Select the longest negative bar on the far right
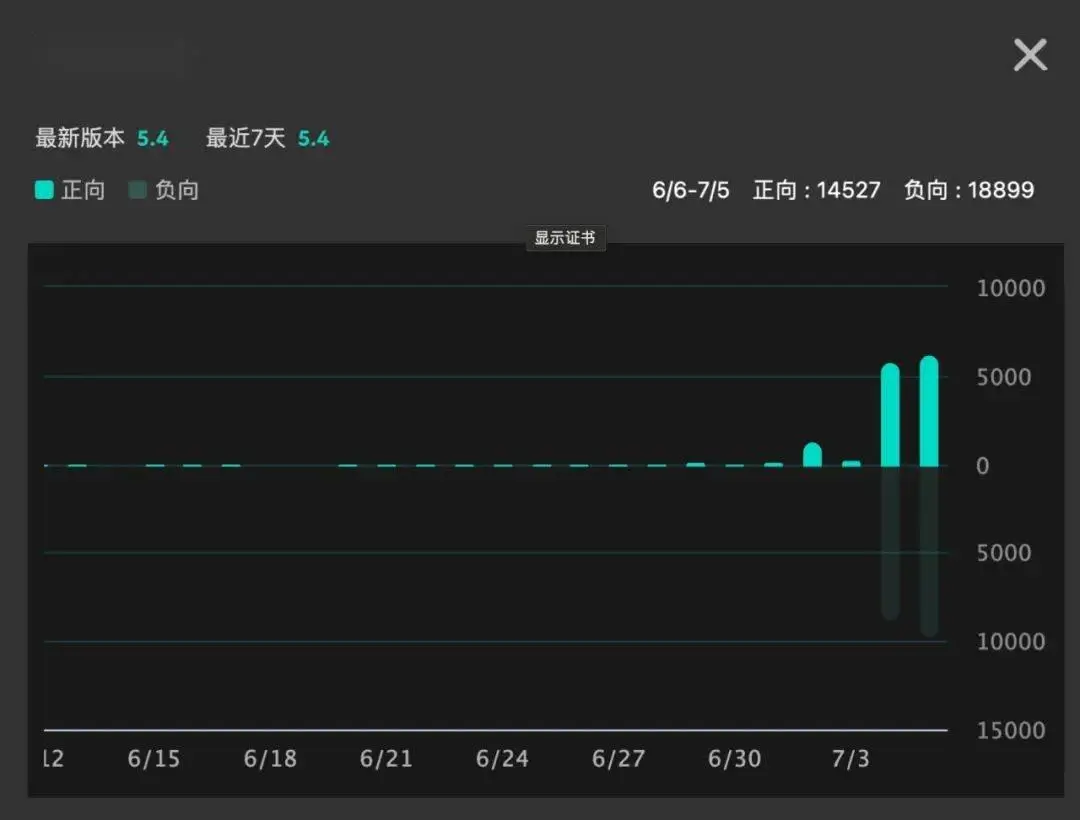 click(929, 550)
